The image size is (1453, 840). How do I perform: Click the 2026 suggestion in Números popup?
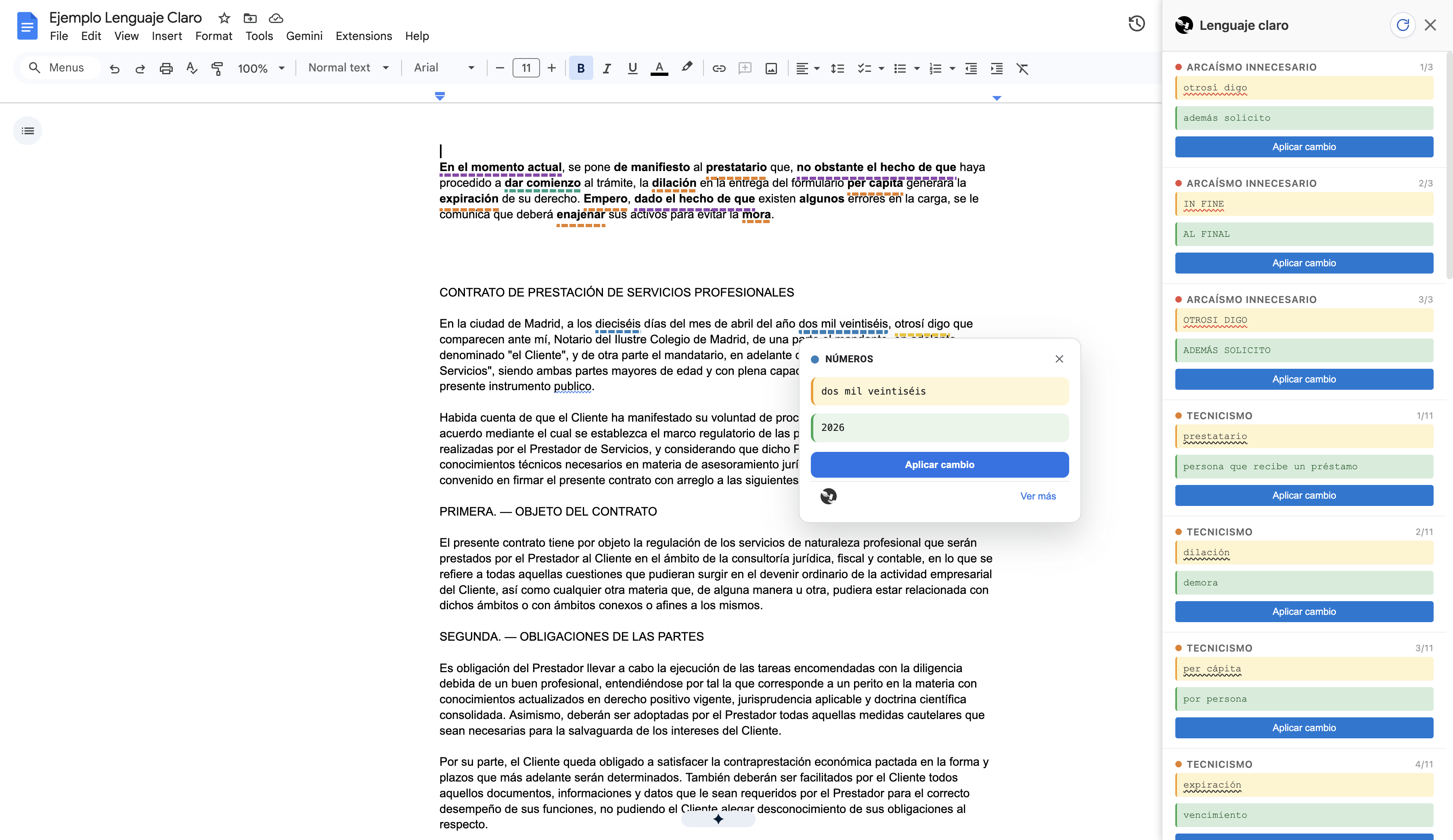(x=939, y=427)
